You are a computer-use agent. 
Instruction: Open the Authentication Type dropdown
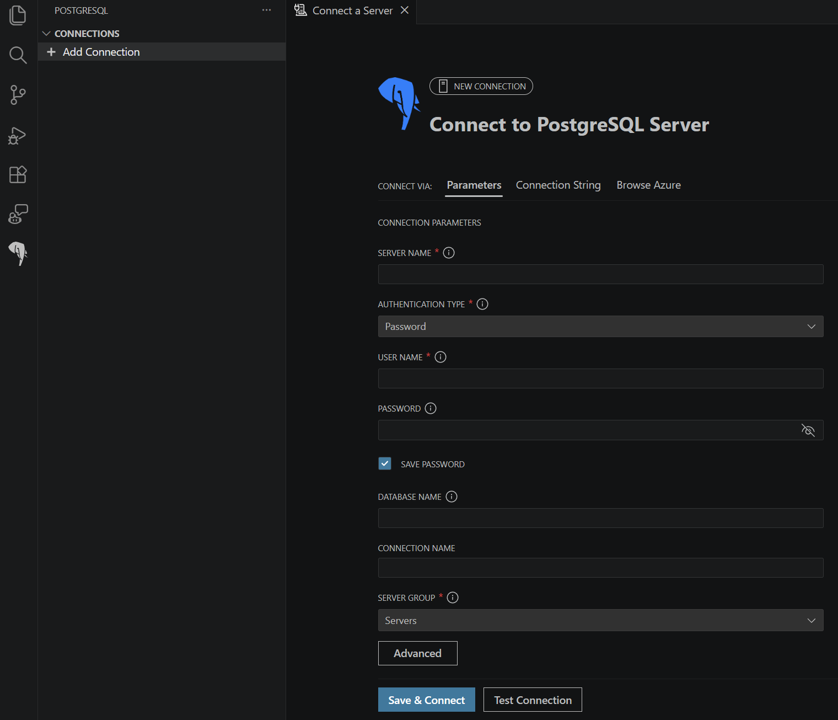click(600, 327)
